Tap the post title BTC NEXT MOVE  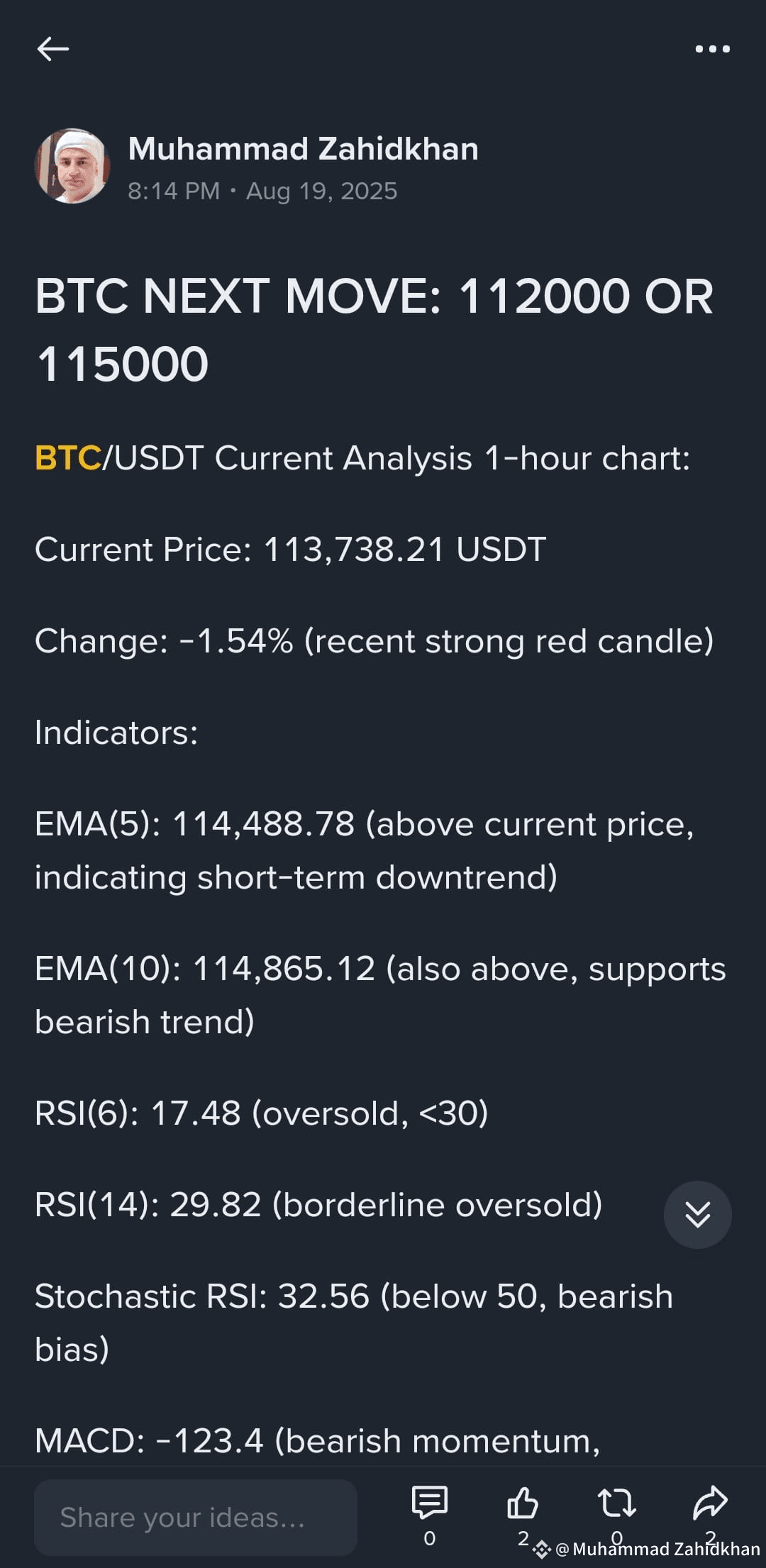(x=374, y=330)
